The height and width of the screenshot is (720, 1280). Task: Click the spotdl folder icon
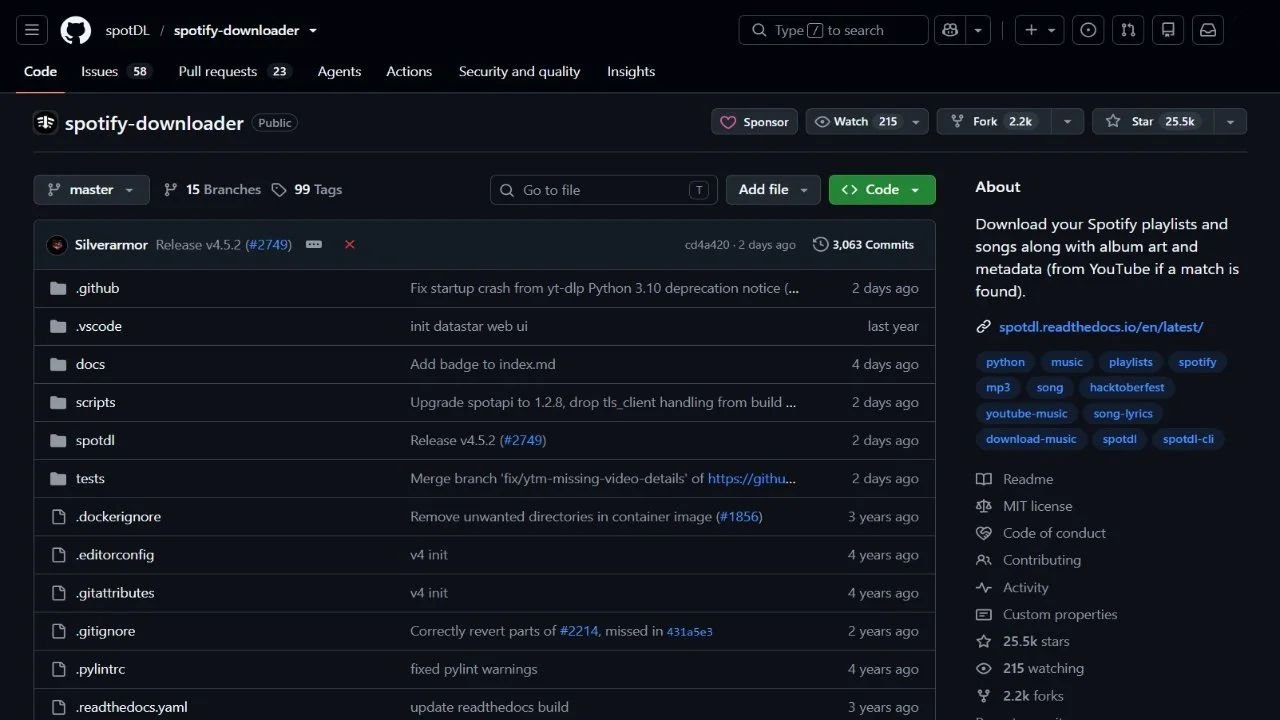(58, 440)
